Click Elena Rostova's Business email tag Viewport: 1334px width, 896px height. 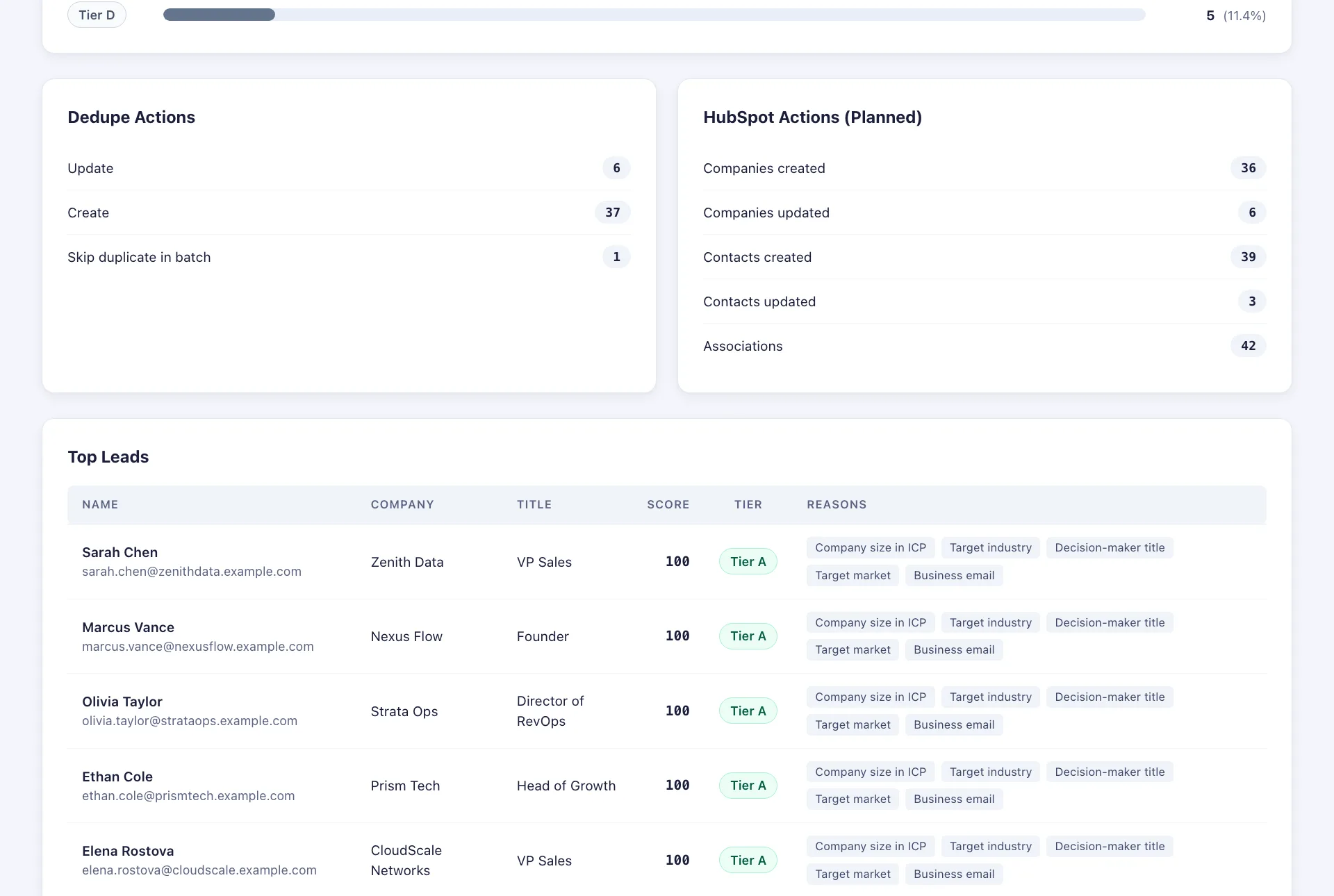point(954,874)
